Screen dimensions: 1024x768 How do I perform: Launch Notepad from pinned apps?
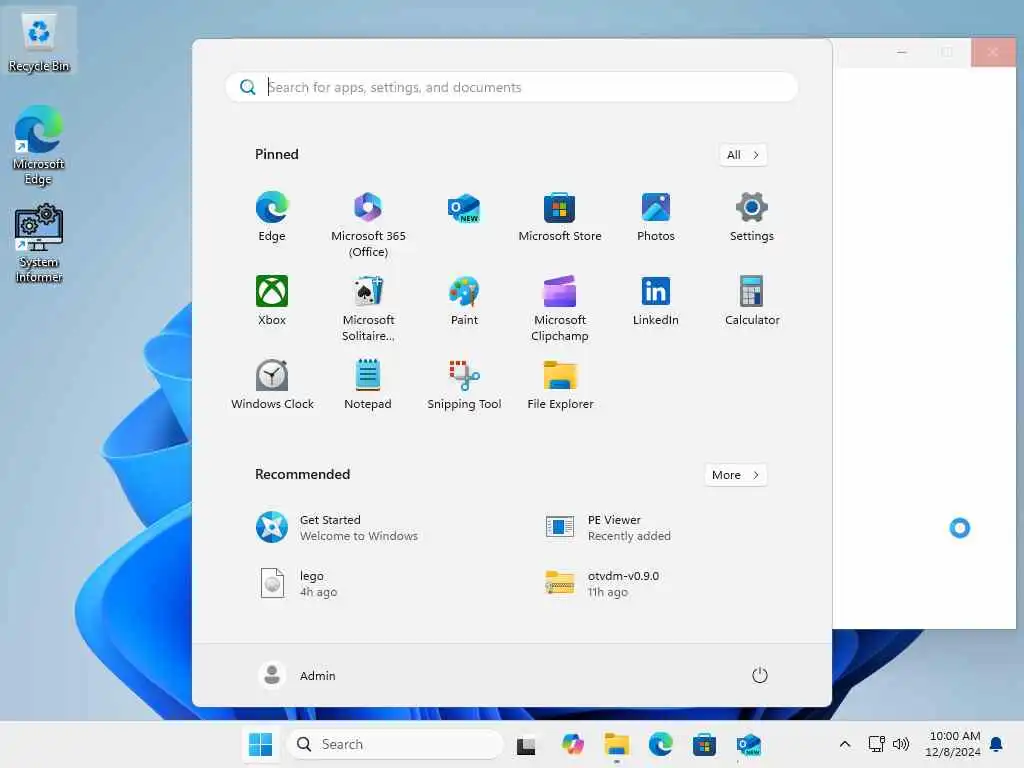pos(368,385)
